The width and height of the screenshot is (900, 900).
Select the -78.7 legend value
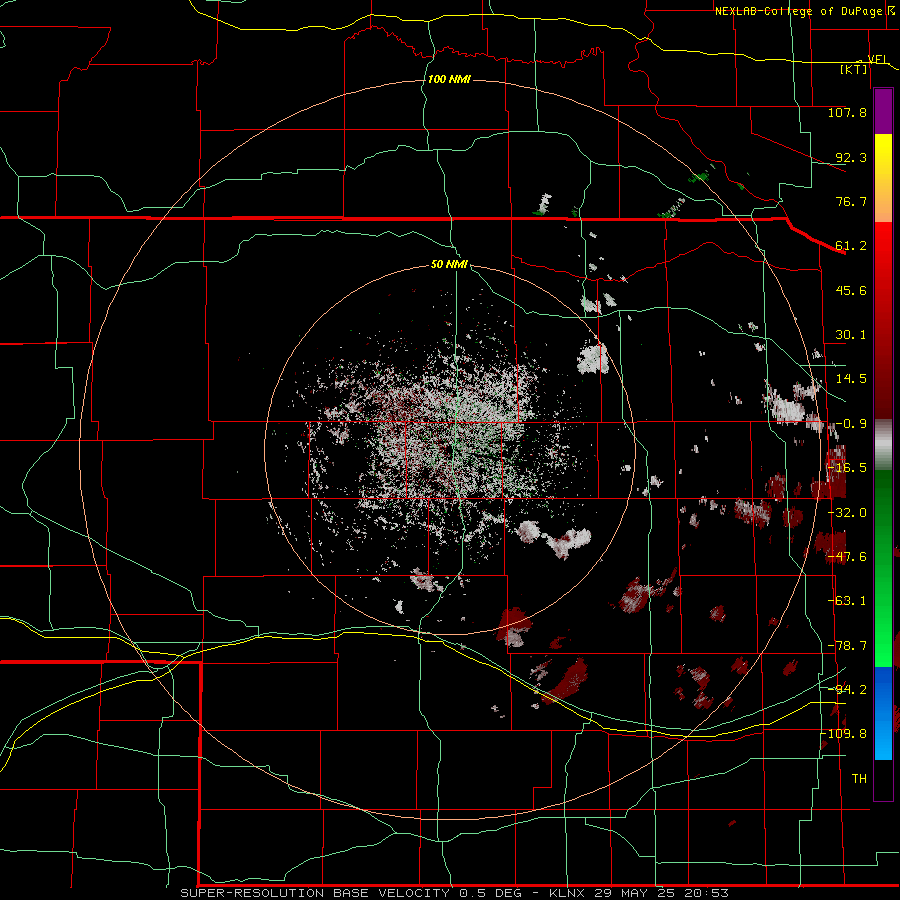coord(846,646)
